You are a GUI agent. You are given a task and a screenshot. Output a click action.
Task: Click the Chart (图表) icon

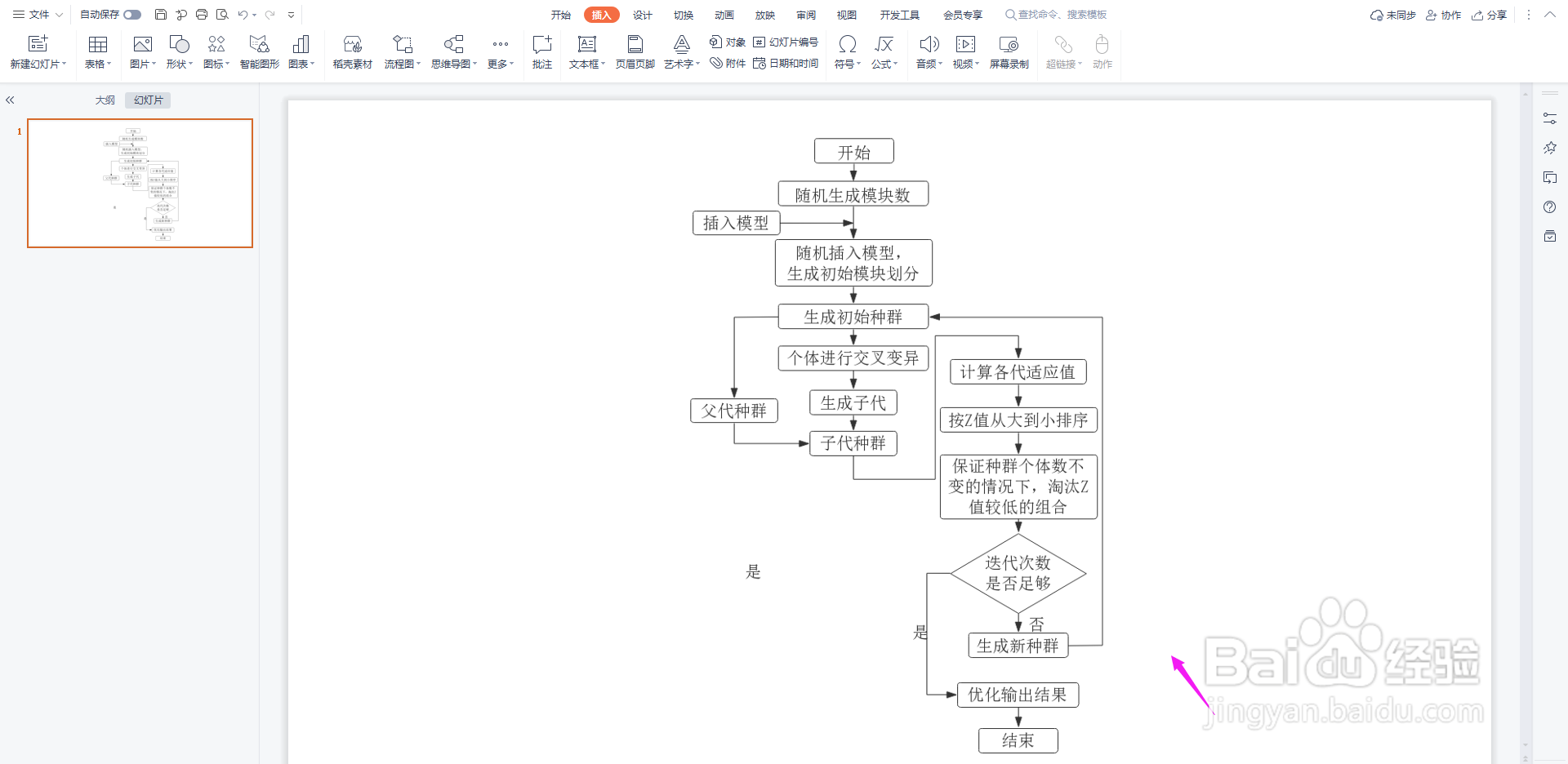point(301,44)
